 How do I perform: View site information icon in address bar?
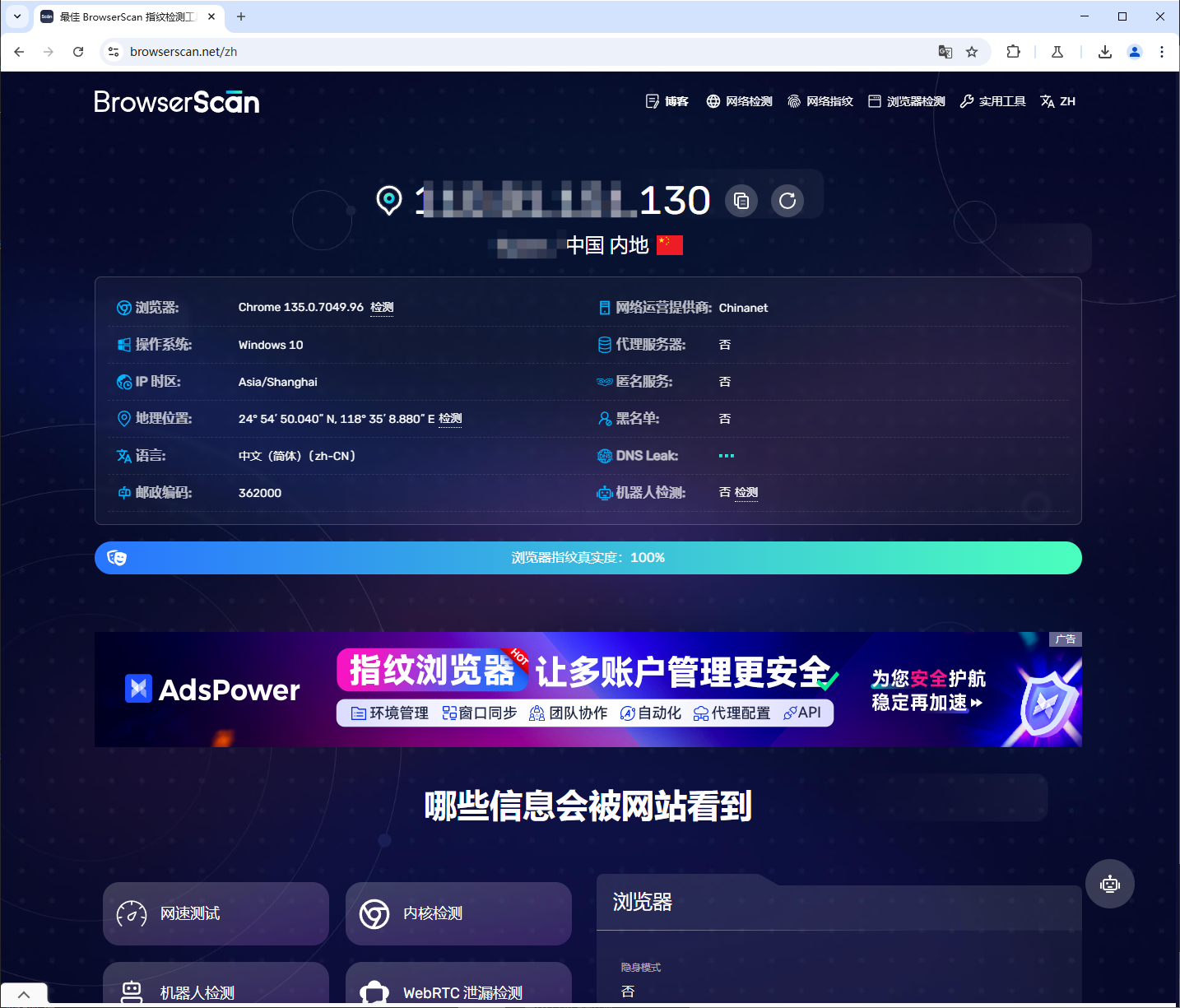pos(114,52)
